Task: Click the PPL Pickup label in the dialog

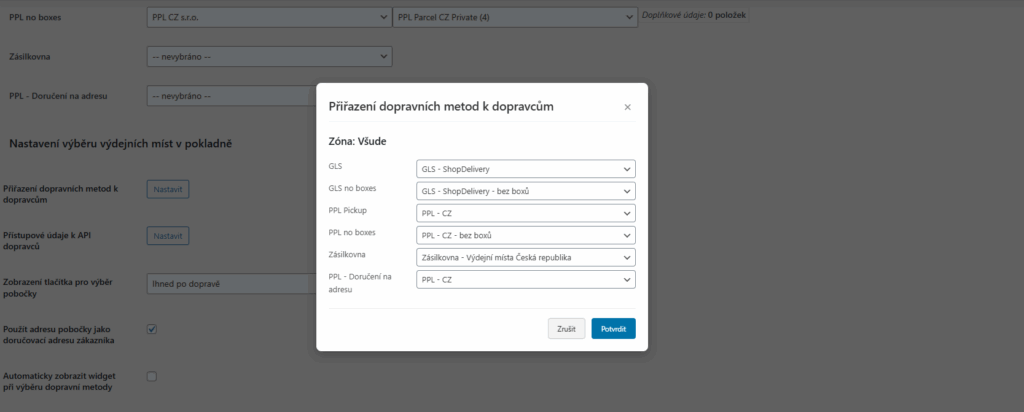Action: (349, 210)
